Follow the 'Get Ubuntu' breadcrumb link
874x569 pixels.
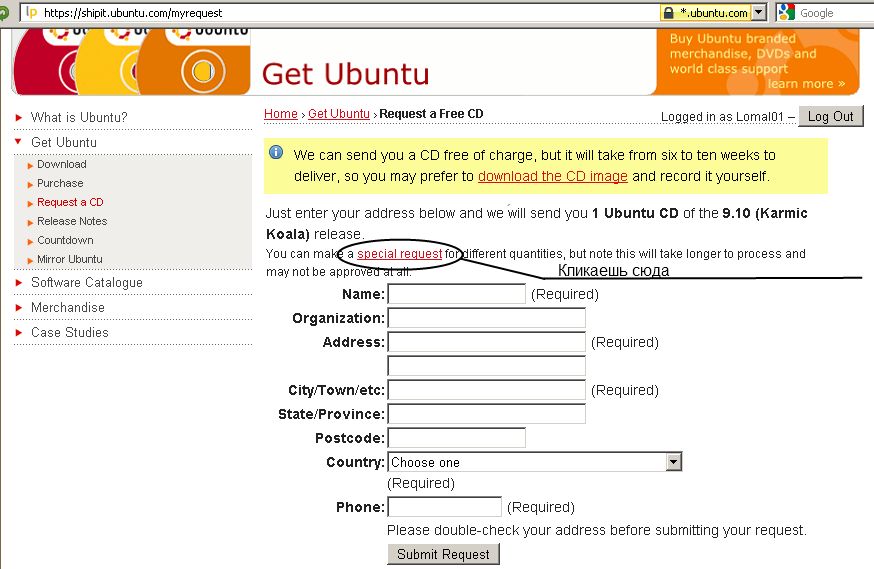[x=339, y=114]
